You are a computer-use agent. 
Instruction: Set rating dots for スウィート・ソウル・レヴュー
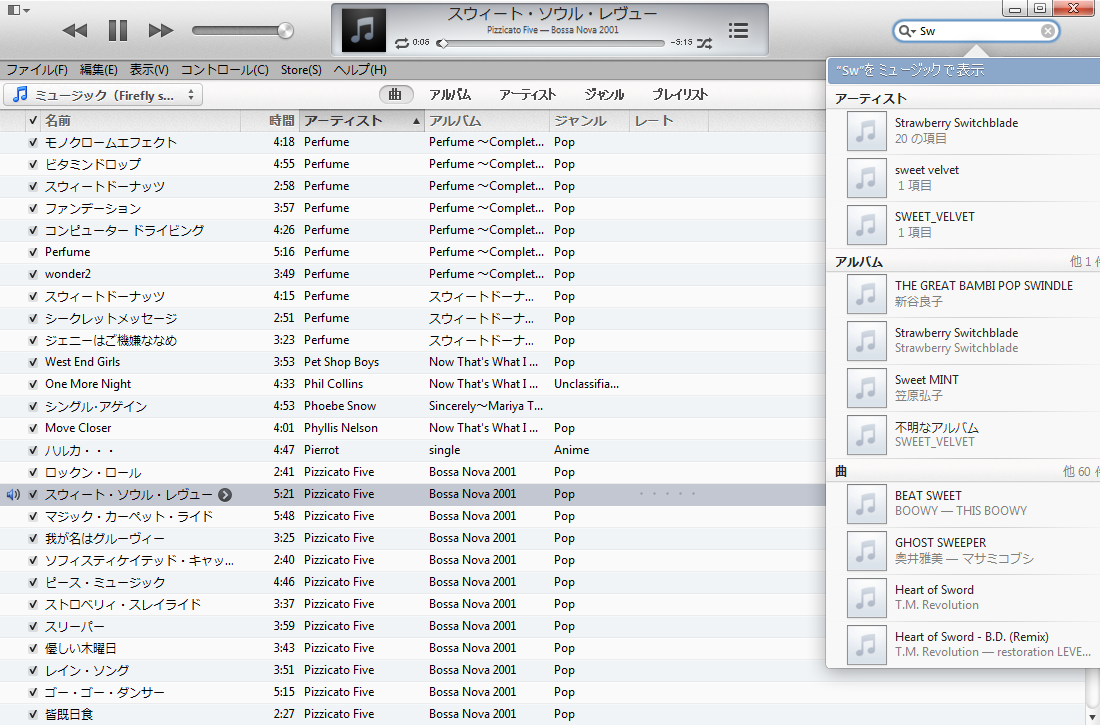pos(667,494)
